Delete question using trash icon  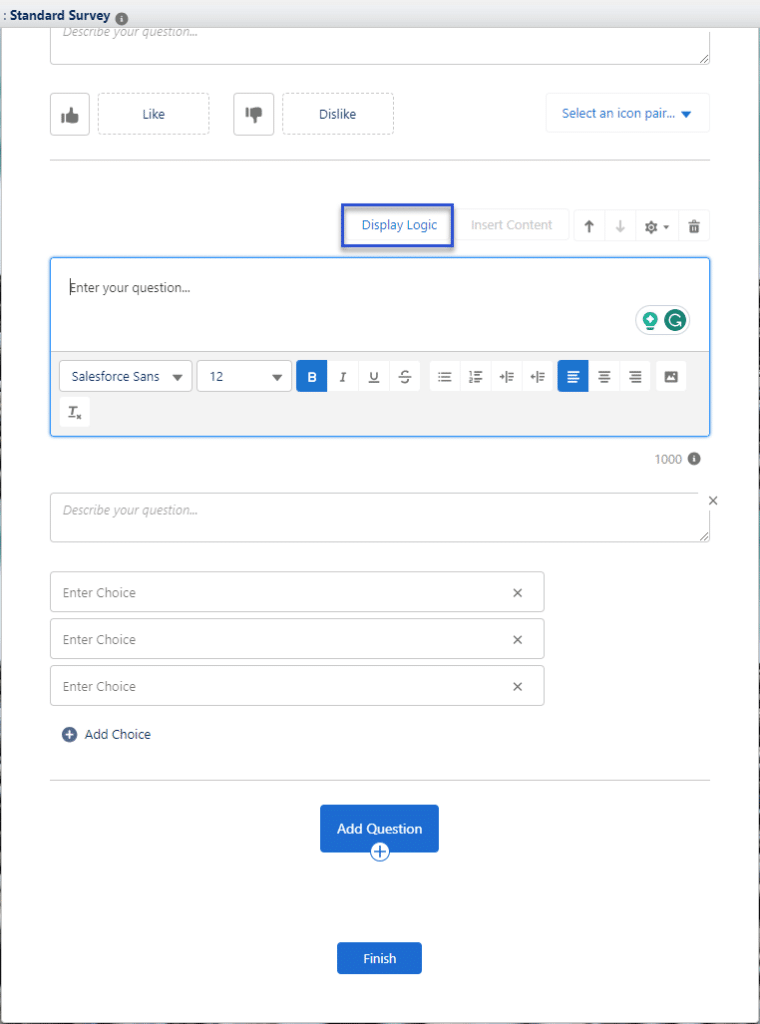pyautogui.click(x=694, y=226)
